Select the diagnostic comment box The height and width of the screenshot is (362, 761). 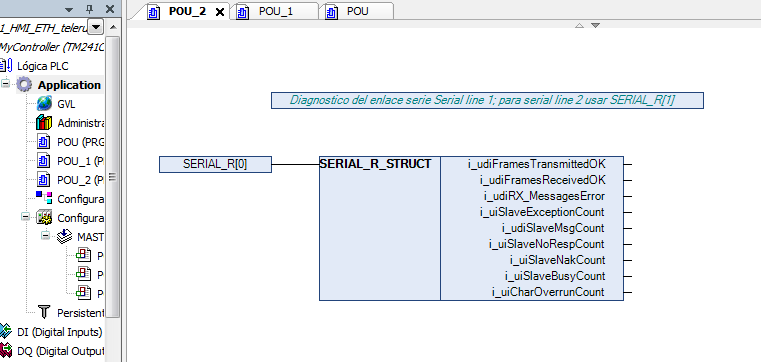coord(487,100)
